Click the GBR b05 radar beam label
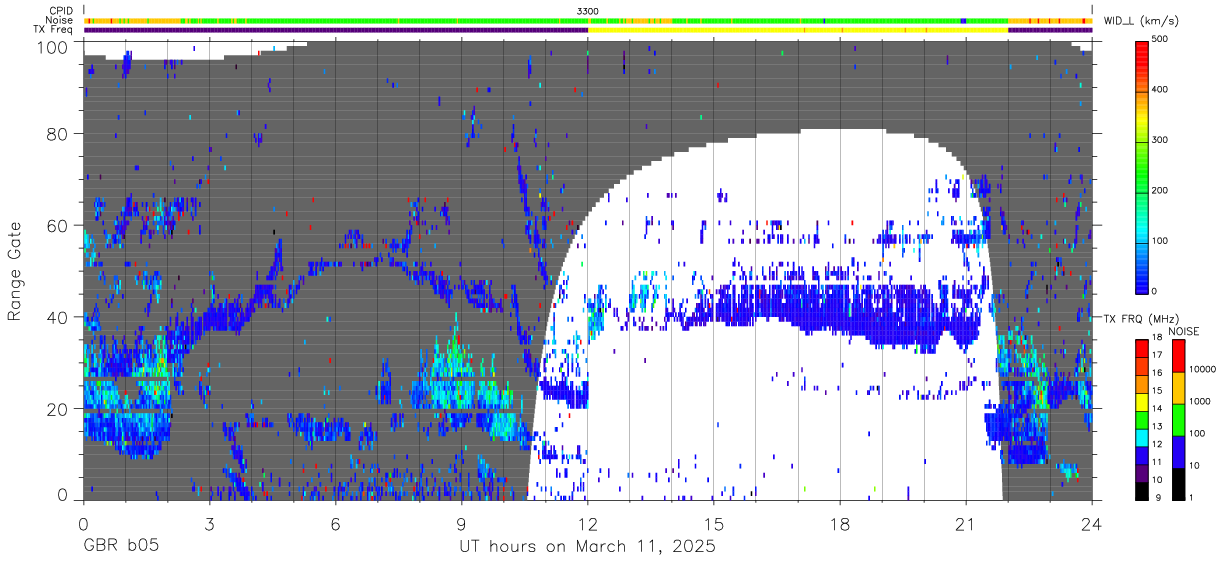 [x=122, y=548]
